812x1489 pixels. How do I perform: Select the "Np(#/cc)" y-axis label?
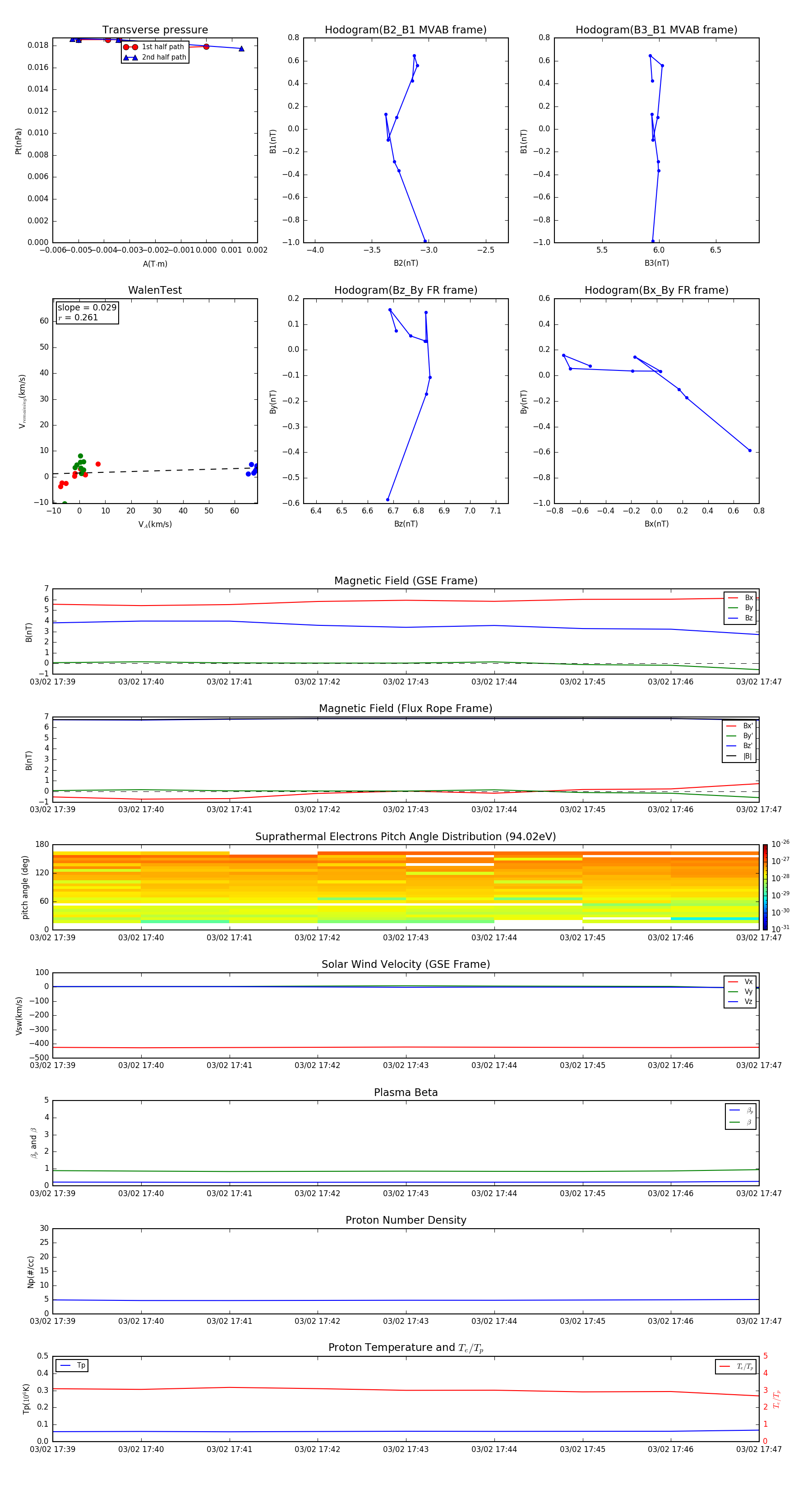[x=31, y=1272]
